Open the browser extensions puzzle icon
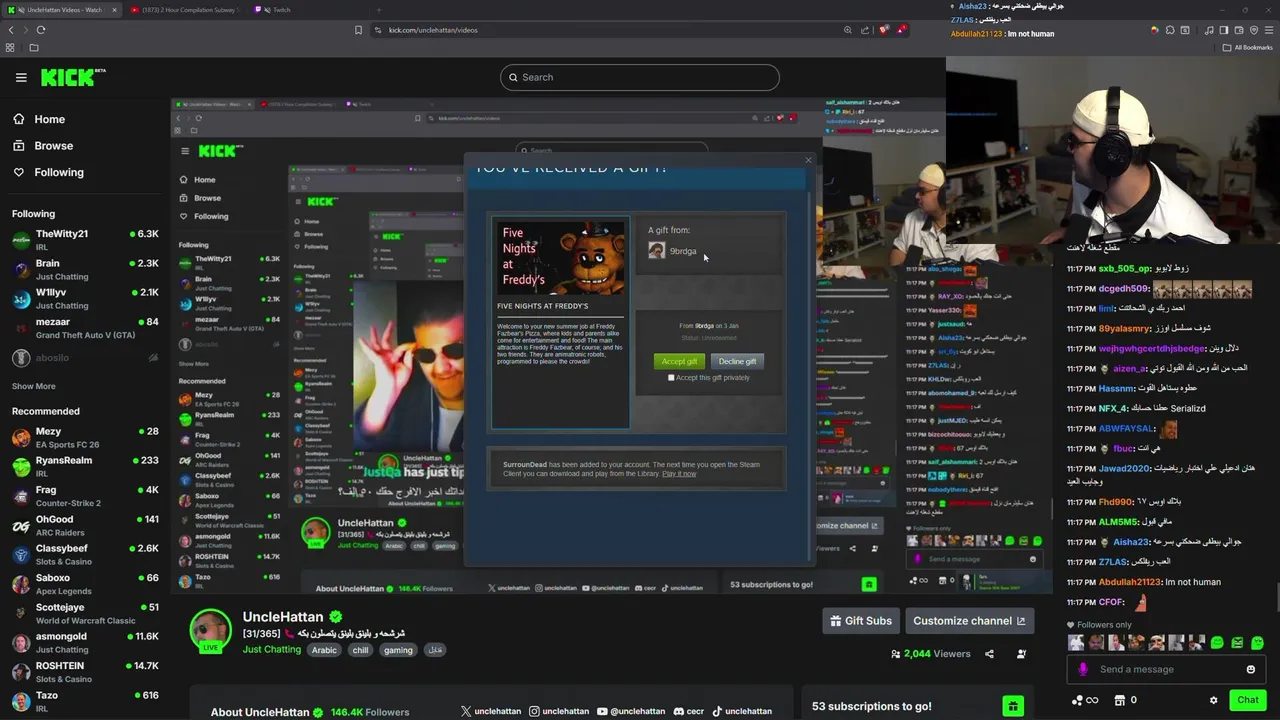This screenshot has height=720, width=1280. (1168, 30)
